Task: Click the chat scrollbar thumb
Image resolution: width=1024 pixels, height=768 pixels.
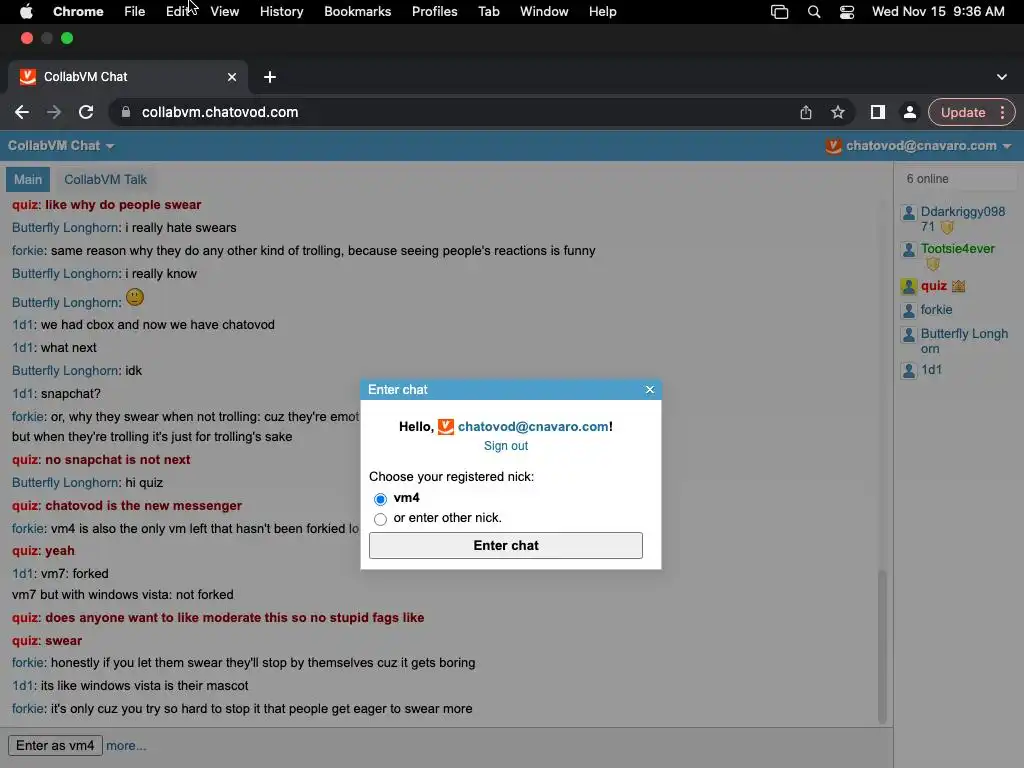Action: (882, 645)
